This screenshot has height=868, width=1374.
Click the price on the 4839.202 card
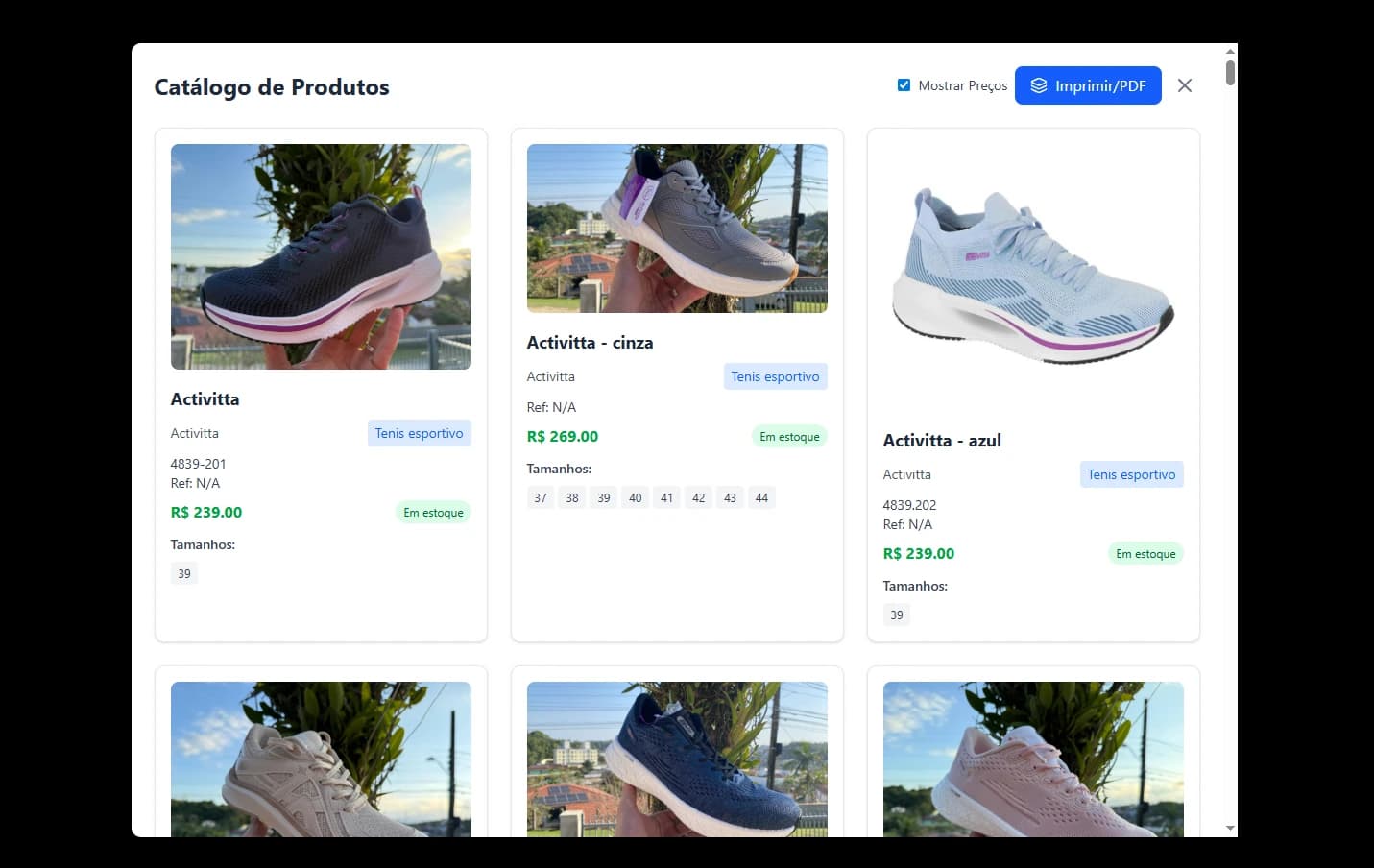919,554
